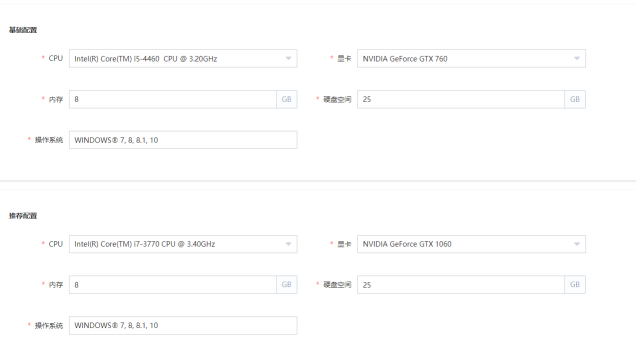Click the basic config memory input field
This screenshot has height=362, width=636.
173,99
